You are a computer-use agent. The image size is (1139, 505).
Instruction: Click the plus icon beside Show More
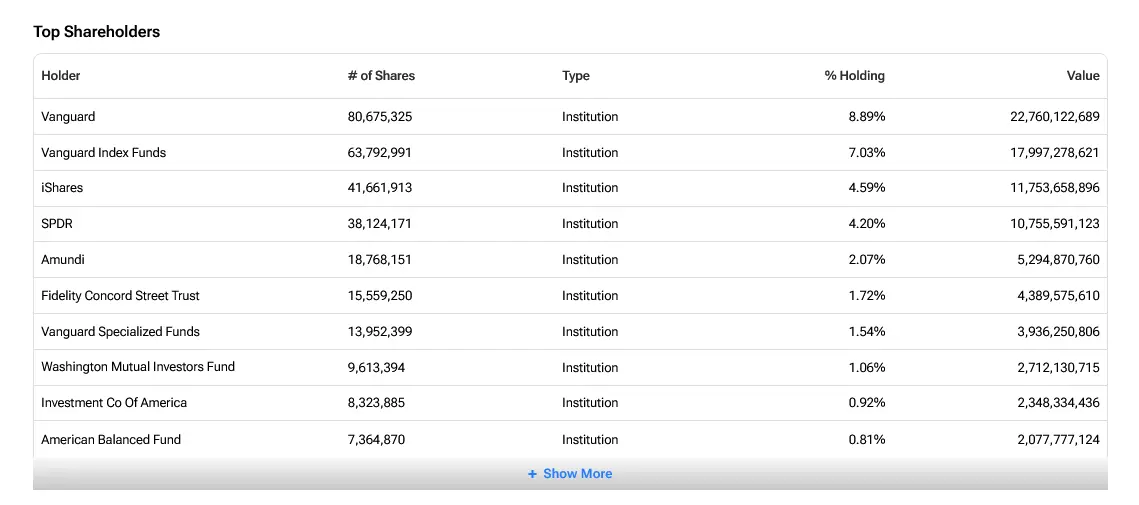[532, 474]
